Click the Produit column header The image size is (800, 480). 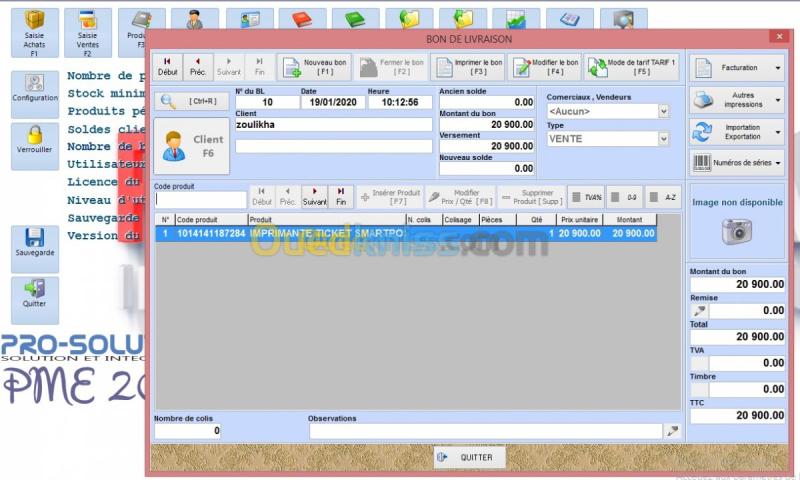[327, 220]
